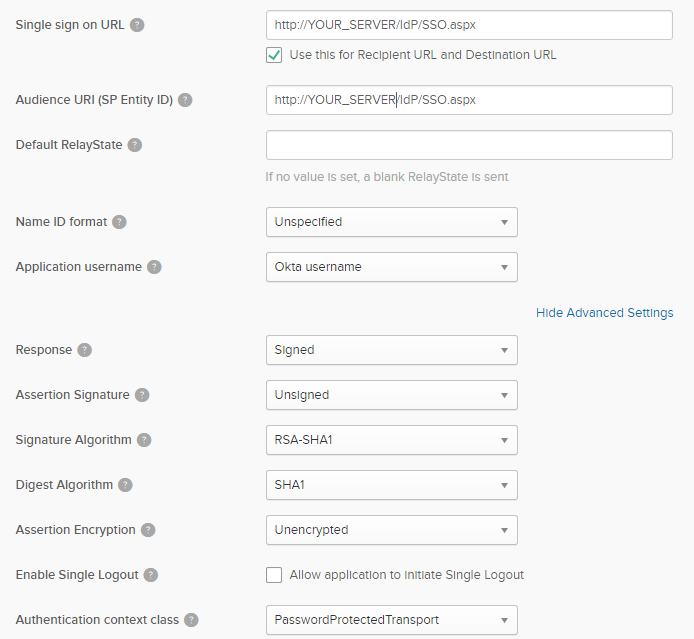Viewport: 694px width, 639px height.
Task: Expand the Application username dropdown
Action: coord(391,267)
